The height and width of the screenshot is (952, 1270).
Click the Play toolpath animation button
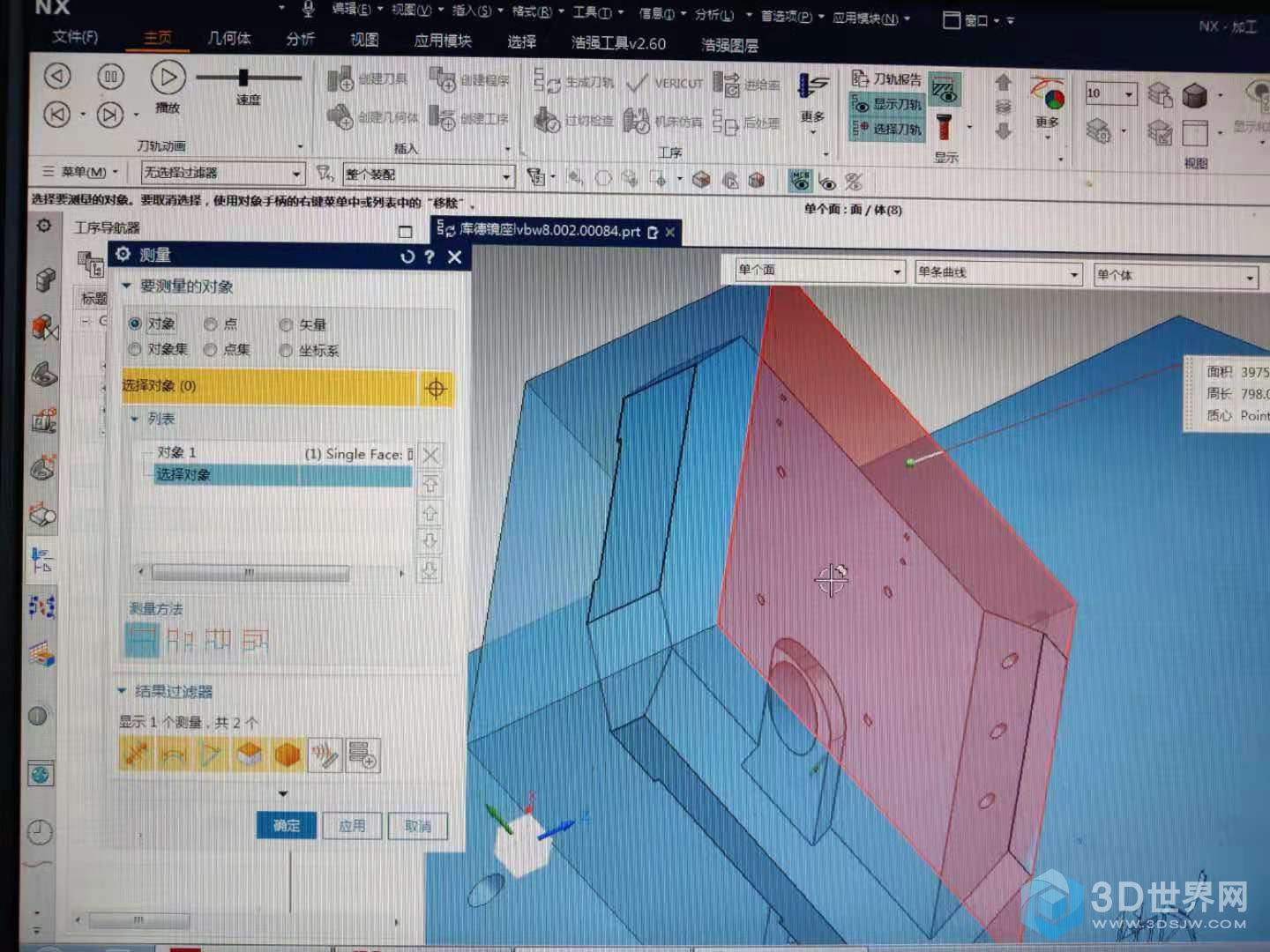[167, 78]
